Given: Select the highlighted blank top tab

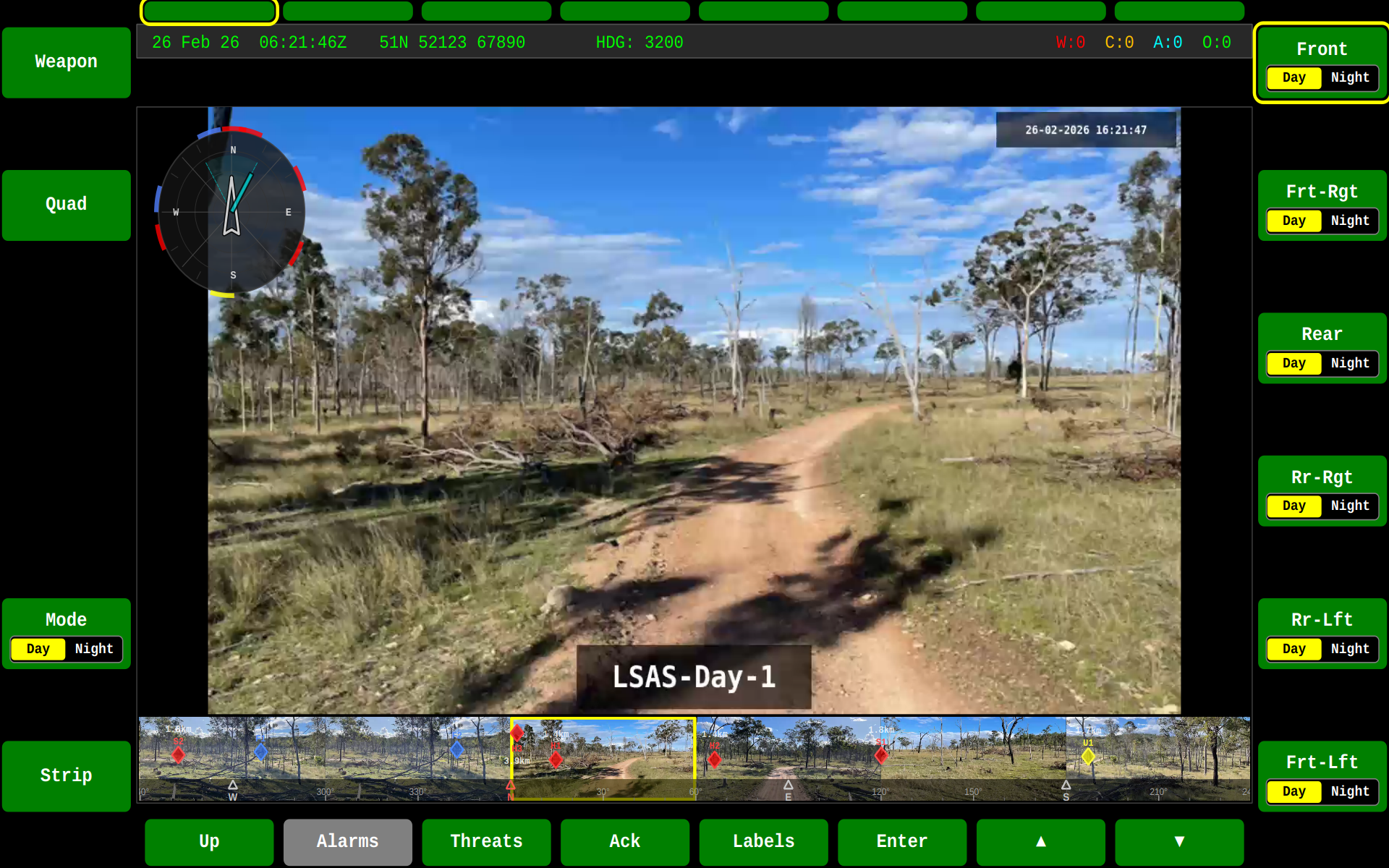Looking at the screenshot, I should tap(209, 12).
